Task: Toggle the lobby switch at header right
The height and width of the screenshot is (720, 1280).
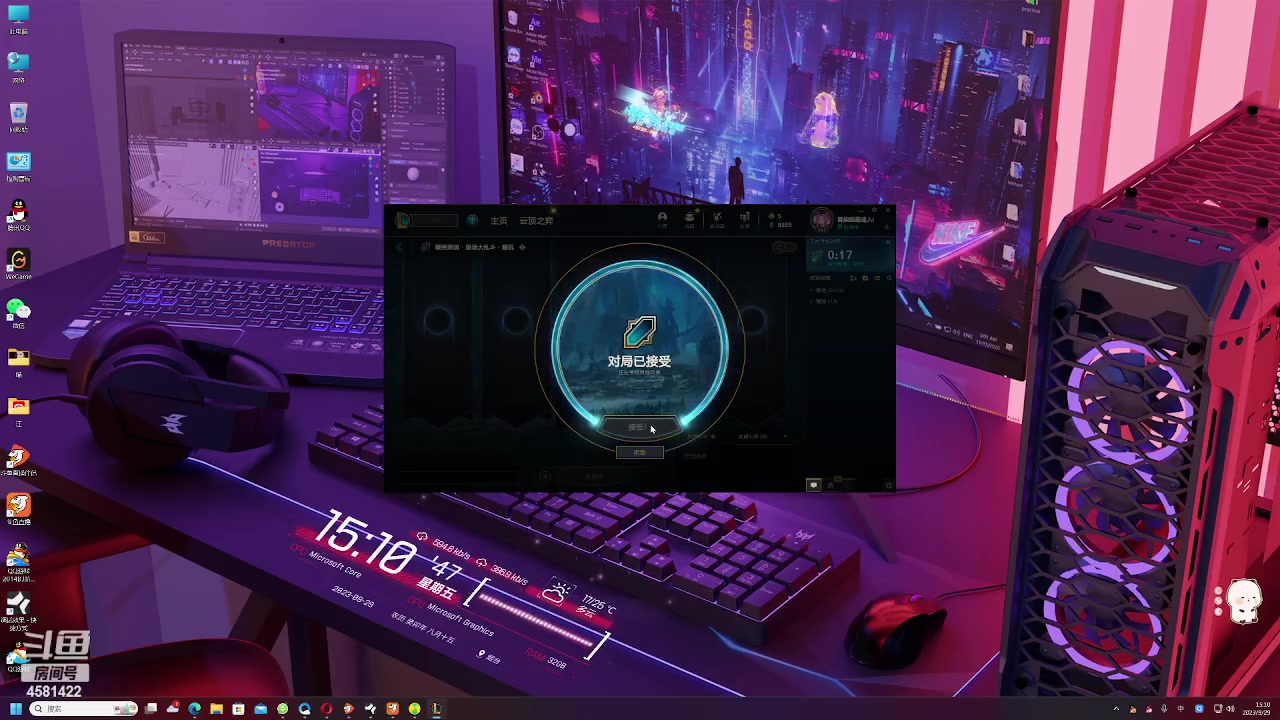Action: point(784,247)
